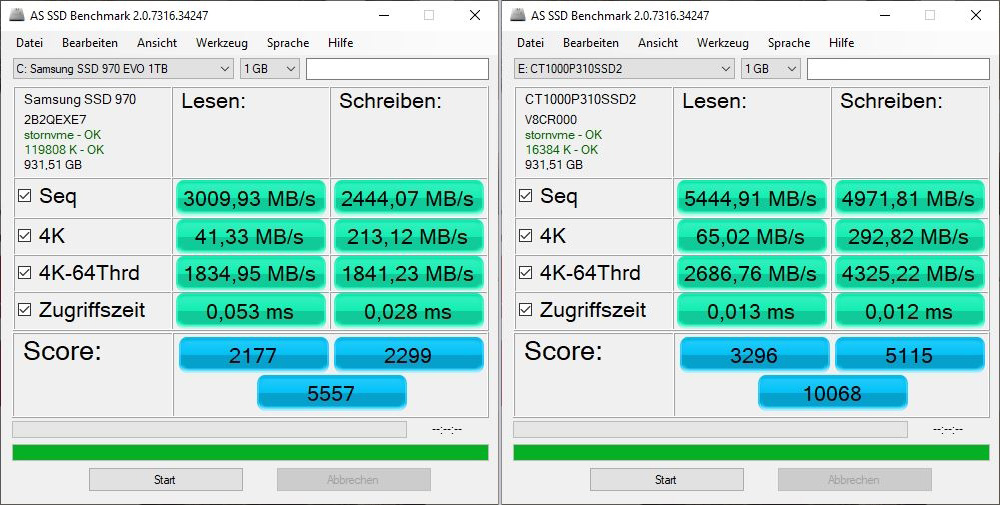Click the grey progress bar in the CT1000P310SSD2 window

pos(710,430)
